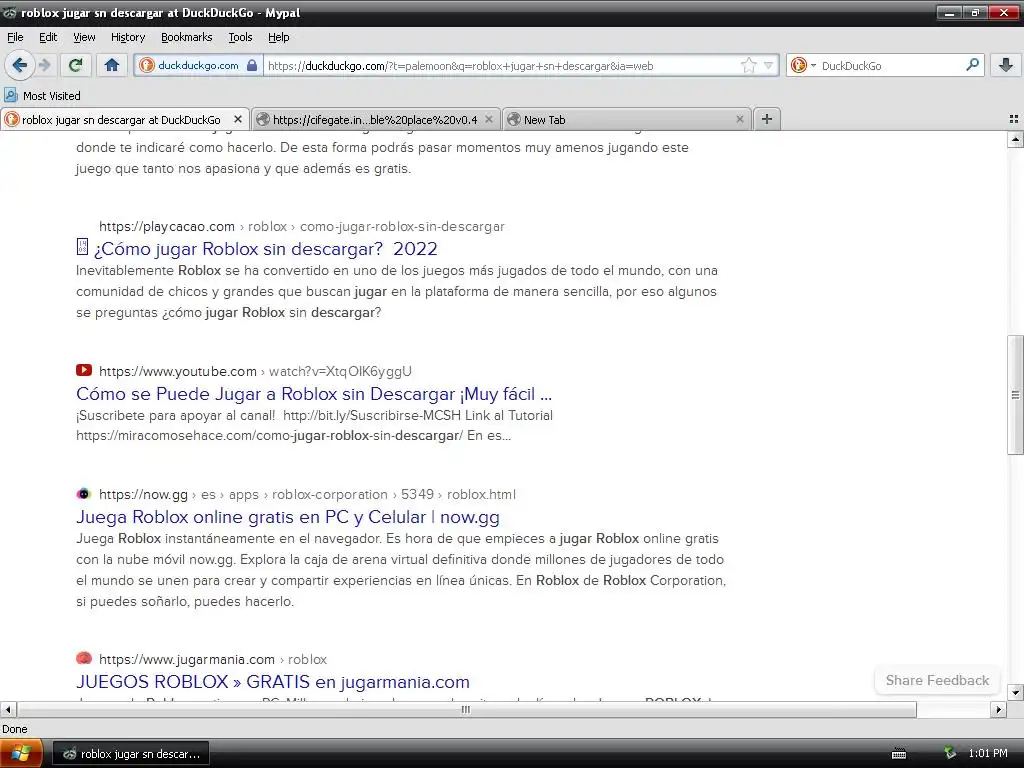Open 'Juega Roblox online gratis' now.gg result
The image size is (1024, 768).
(288, 517)
